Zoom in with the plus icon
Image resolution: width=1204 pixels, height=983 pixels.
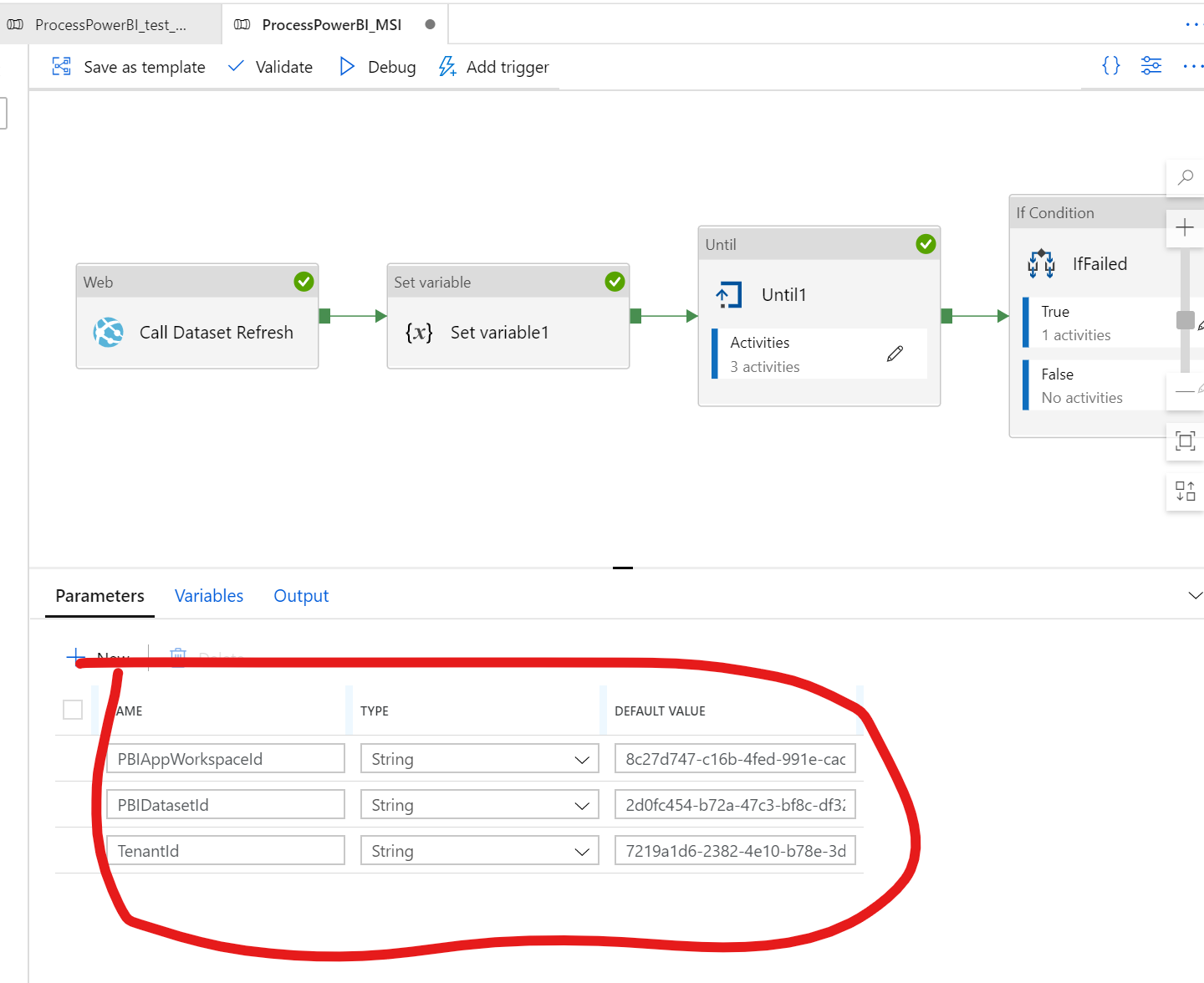point(1185,227)
